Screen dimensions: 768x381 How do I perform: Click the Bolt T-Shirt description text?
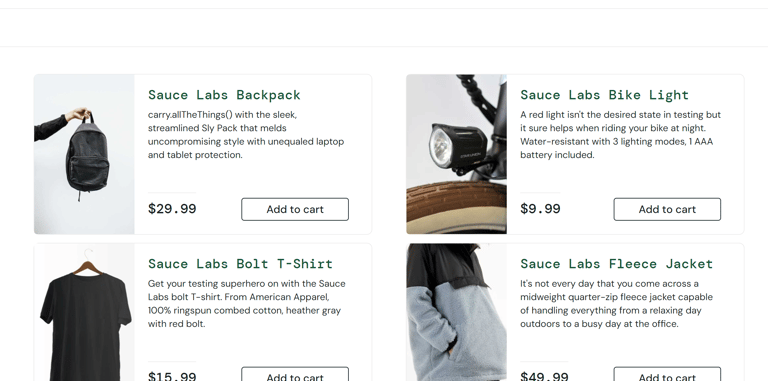tap(247, 304)
